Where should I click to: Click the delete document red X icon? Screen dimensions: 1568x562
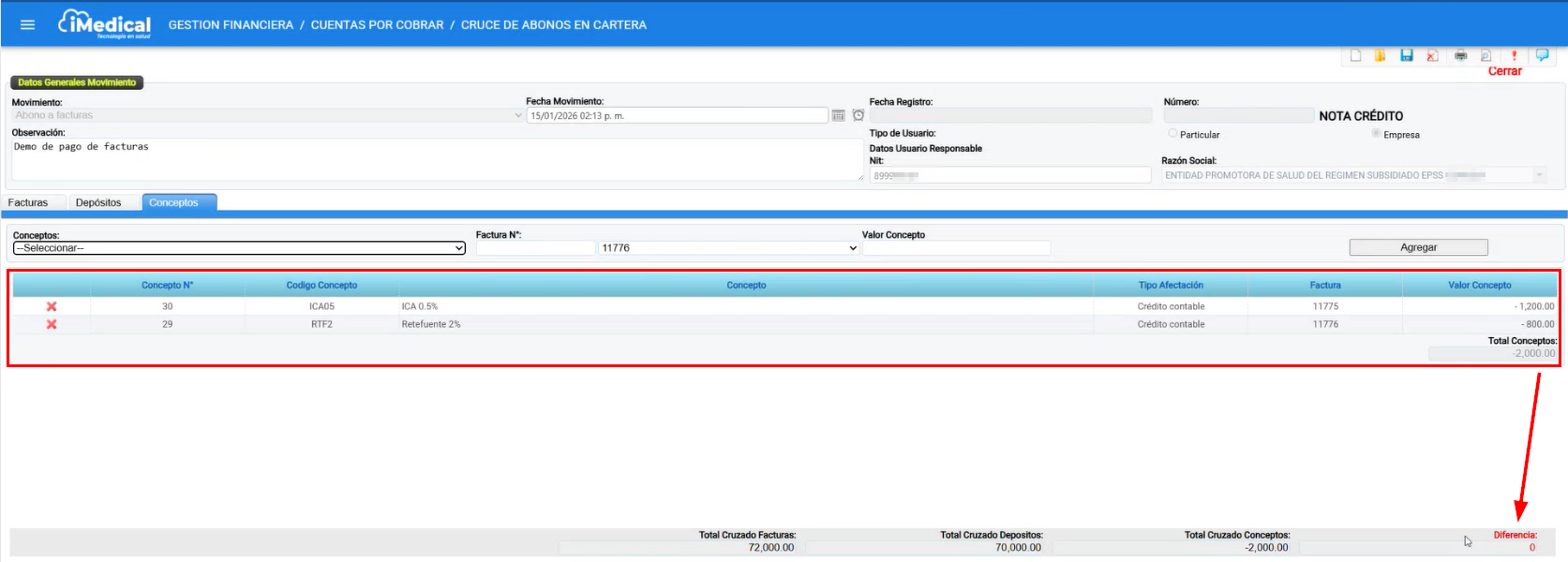pos(1432,56)
